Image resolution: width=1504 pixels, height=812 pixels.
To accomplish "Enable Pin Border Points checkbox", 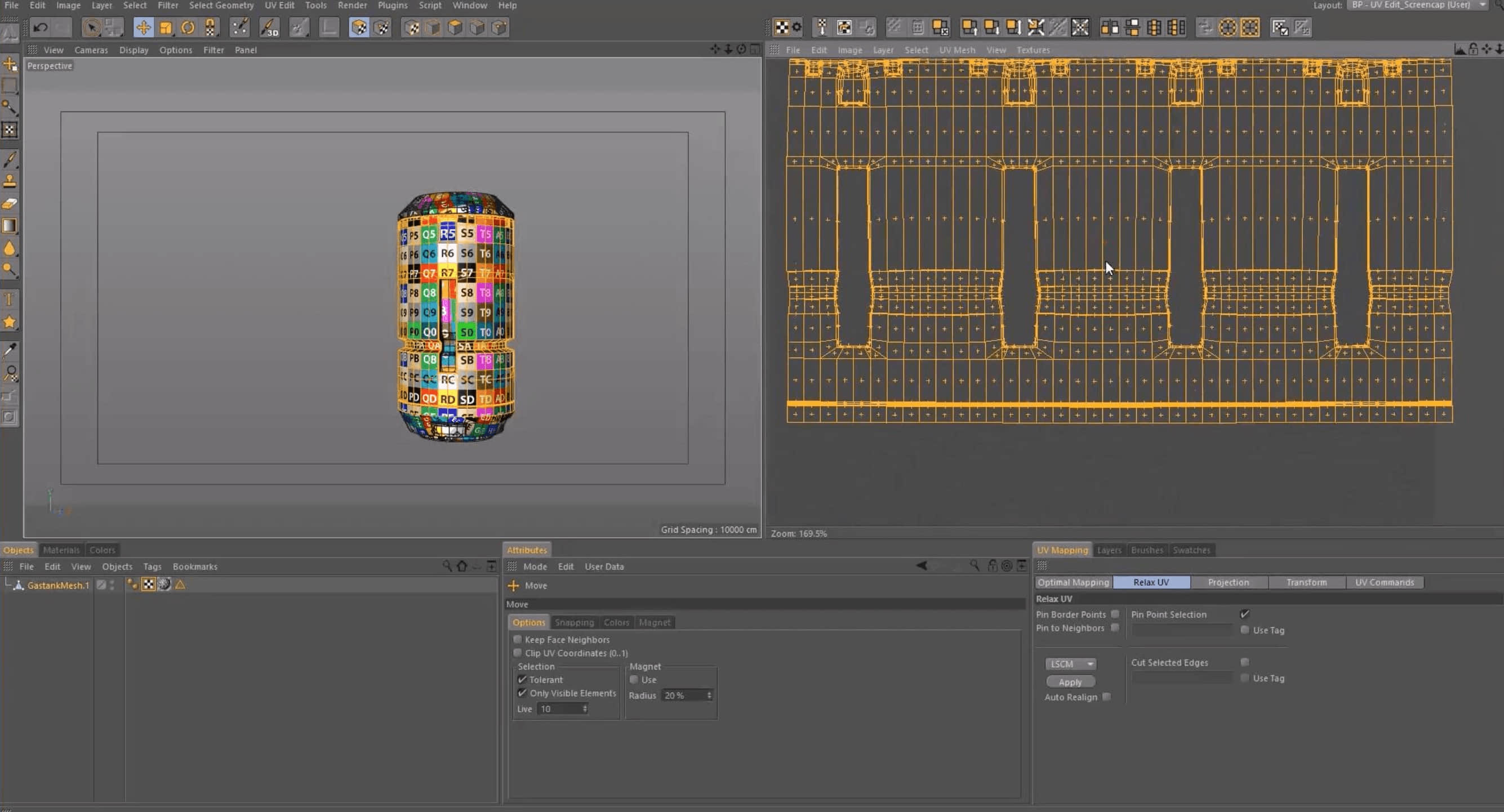I will coord(1115,614).
